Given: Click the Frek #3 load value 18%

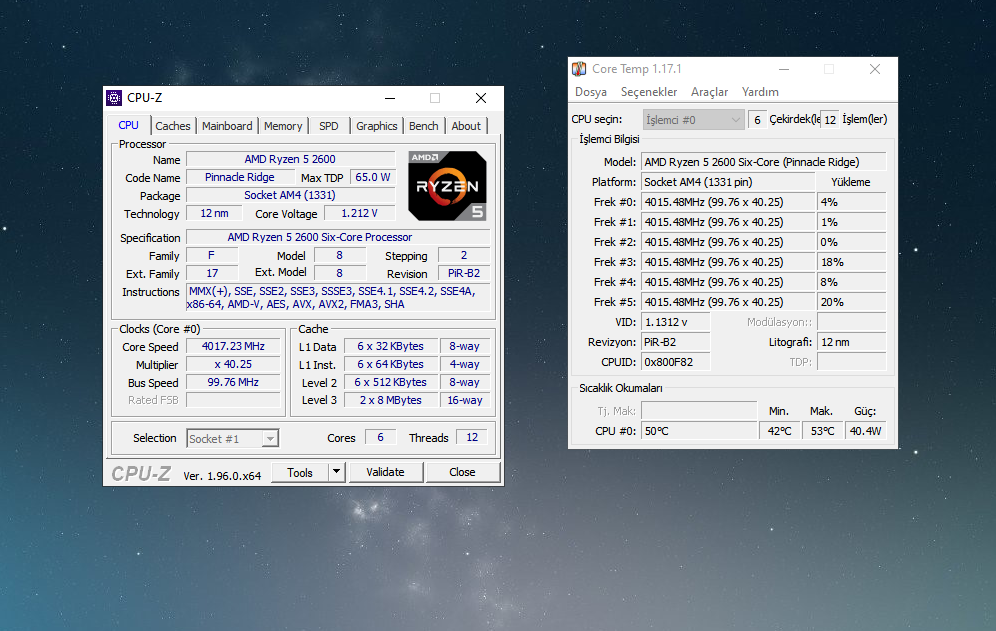Looking at the screenshot, I should pos(851,262).
